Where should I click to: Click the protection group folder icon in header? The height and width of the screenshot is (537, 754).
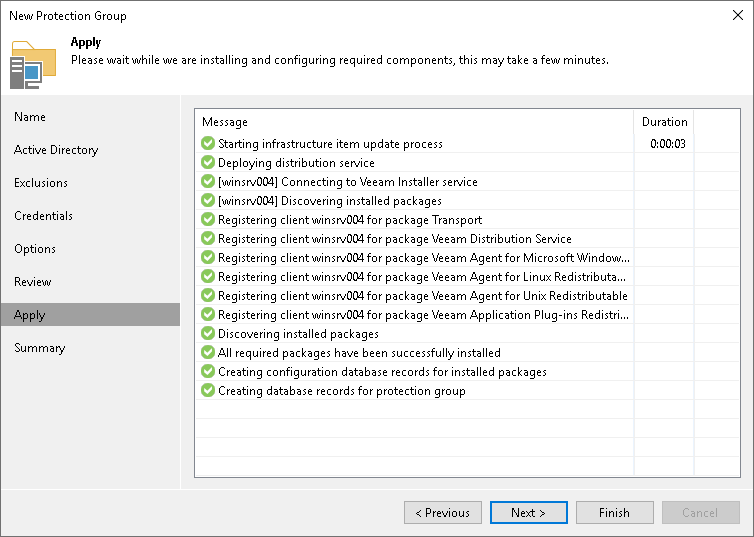click(33, 65)
